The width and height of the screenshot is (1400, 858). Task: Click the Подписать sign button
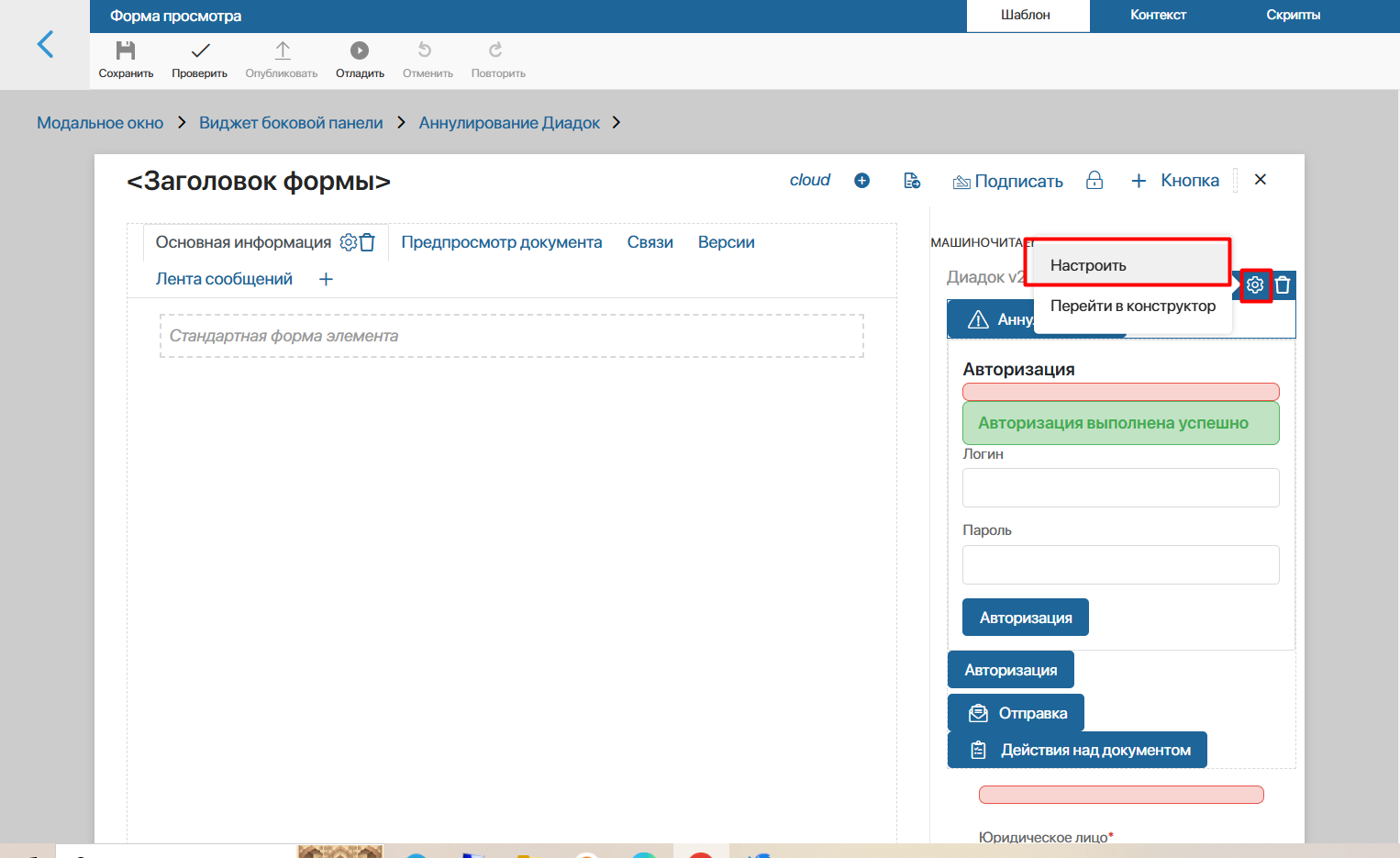pyautogui.click(x=1007, y=182)
